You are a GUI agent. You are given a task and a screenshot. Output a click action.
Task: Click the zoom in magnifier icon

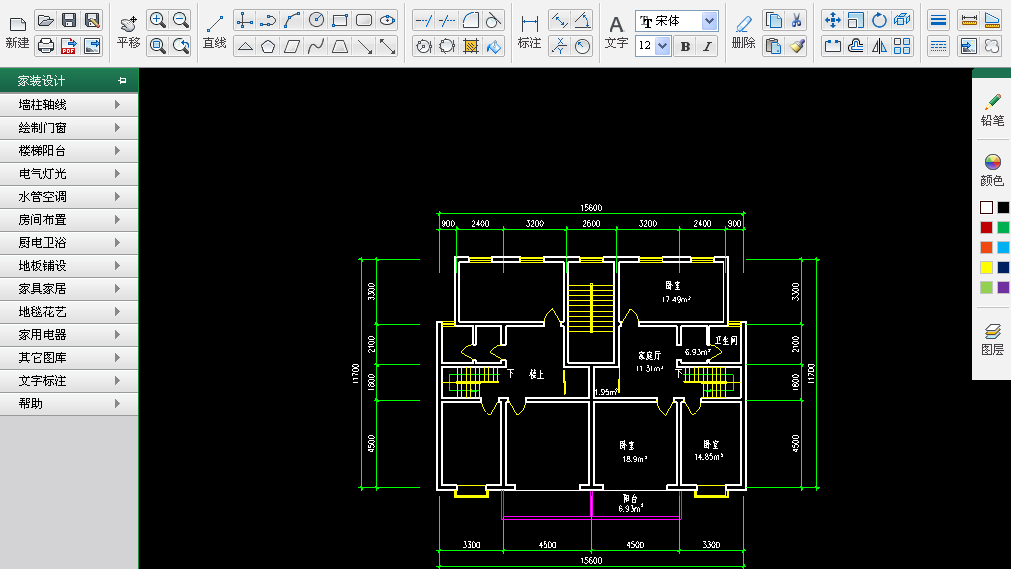[157, 20]
